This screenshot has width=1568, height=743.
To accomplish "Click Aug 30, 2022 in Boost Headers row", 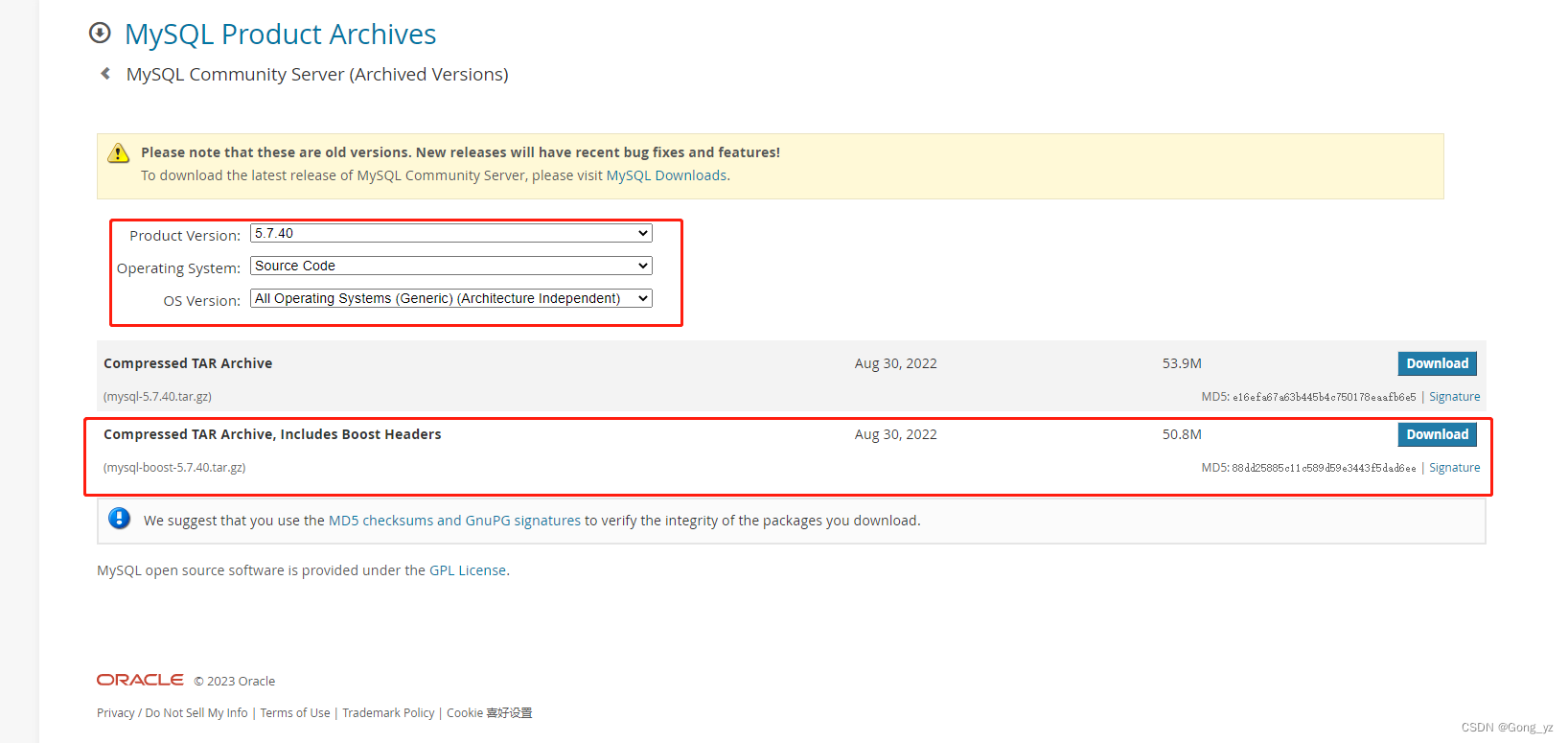I will point(896,434).
